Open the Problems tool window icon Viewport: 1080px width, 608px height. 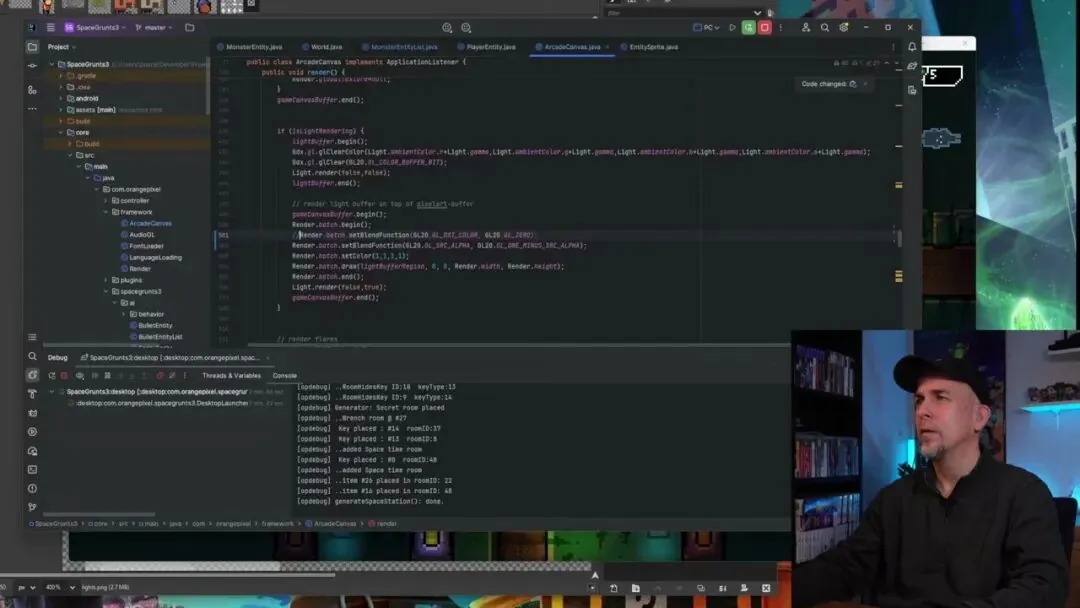point(32,488)
